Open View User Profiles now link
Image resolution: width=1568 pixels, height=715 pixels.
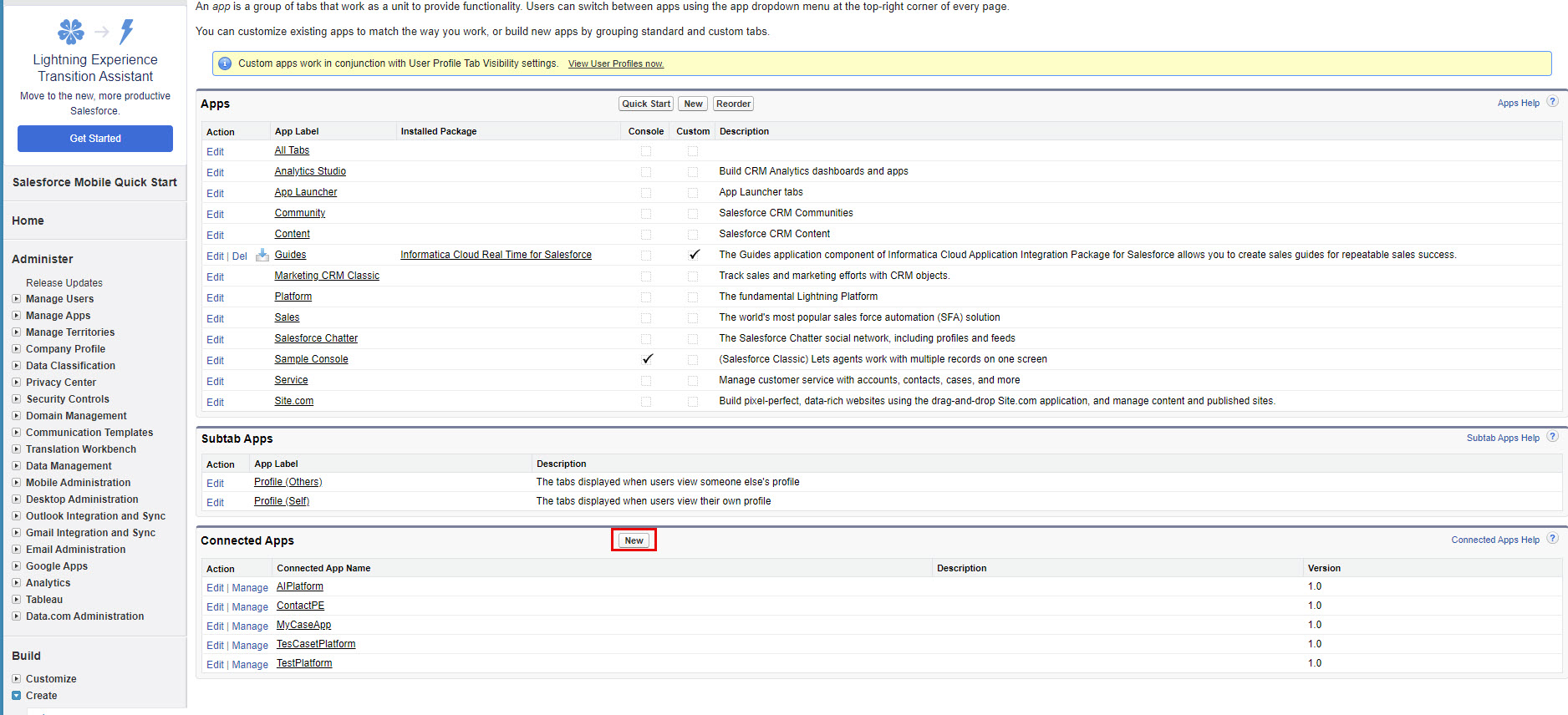[616, 63]
